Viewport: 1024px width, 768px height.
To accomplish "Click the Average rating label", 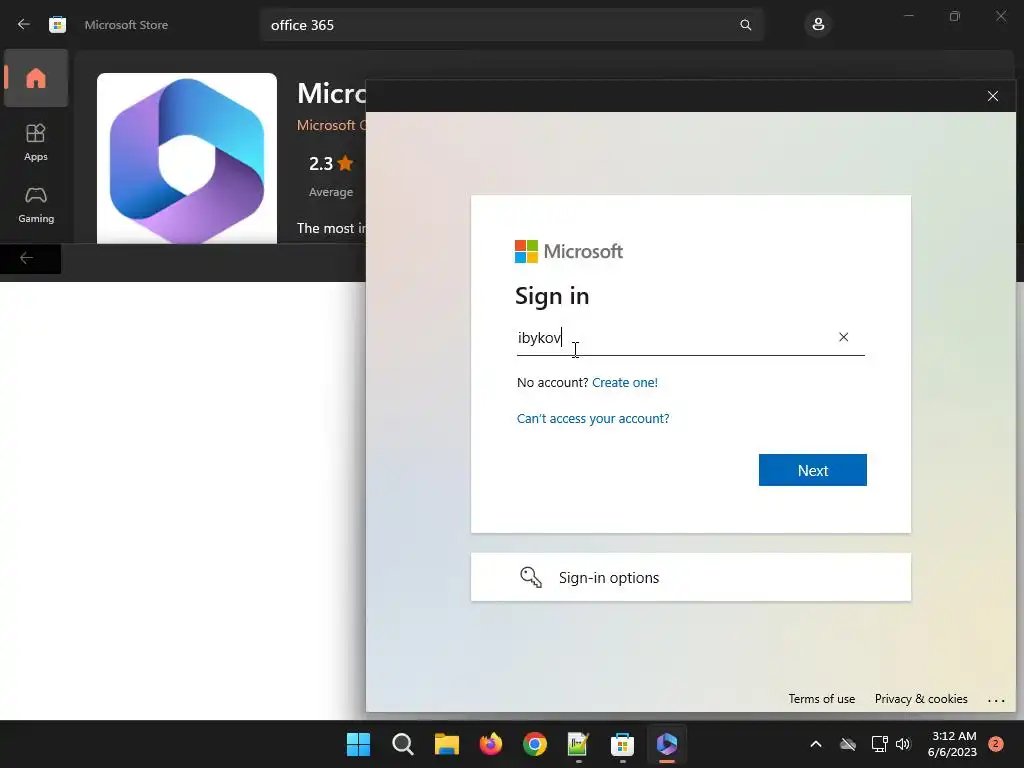I will pyautogui.click(x=331, y=192).
